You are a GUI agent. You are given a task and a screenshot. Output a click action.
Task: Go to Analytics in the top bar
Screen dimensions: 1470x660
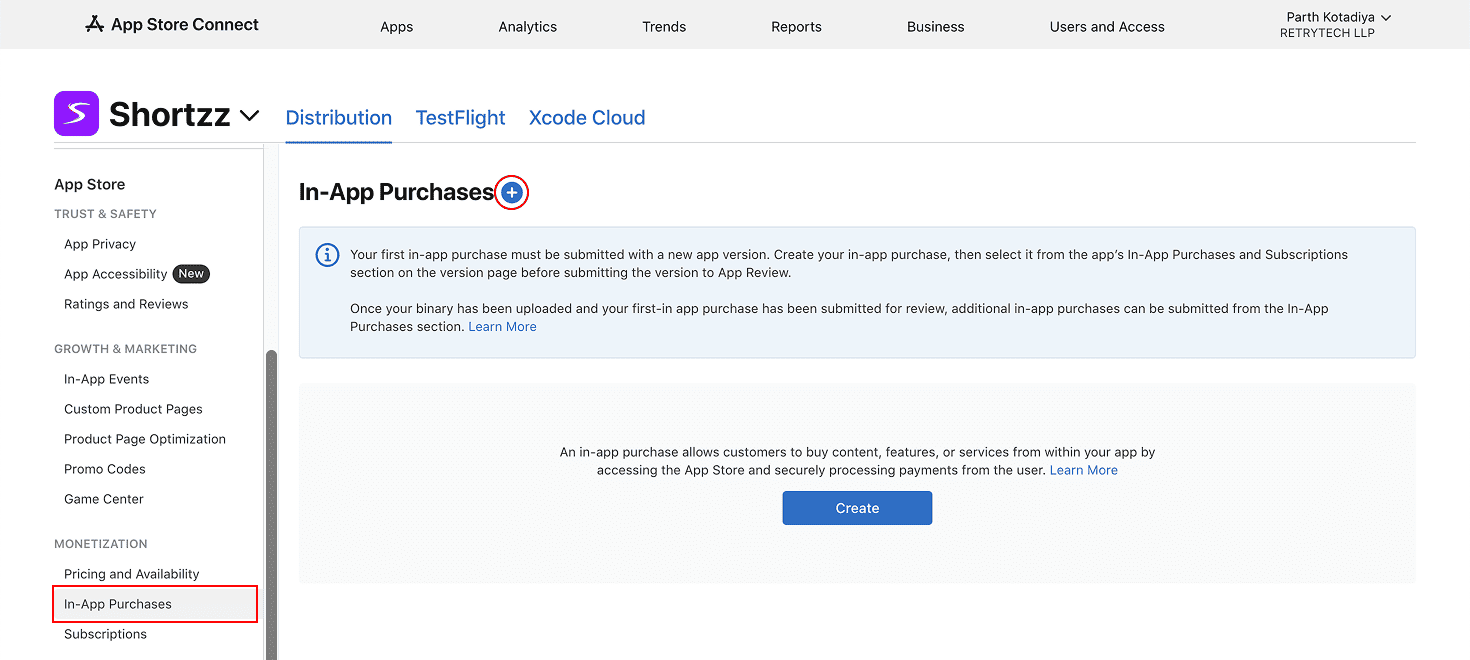[527, 27]
